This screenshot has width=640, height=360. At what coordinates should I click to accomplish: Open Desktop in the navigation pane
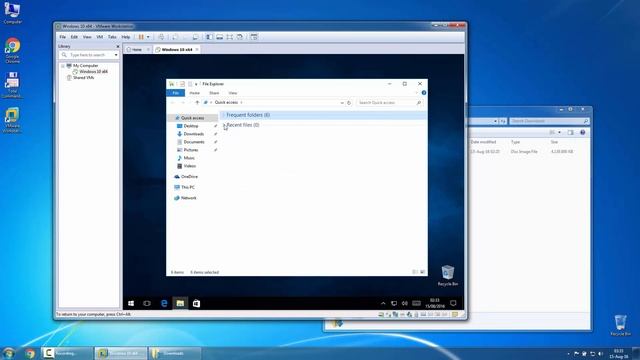[191, 126]
